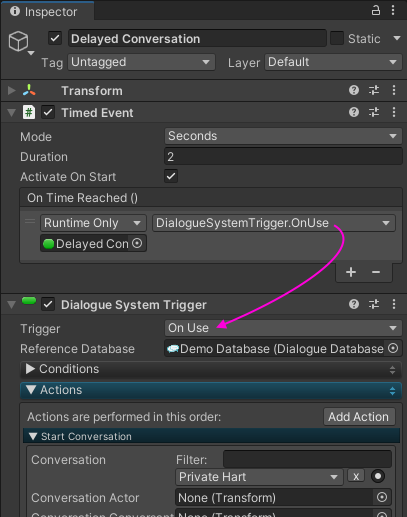Click the Demo Database reference field
This screenshot has height=517, width=407.
(x=283, y=349)
